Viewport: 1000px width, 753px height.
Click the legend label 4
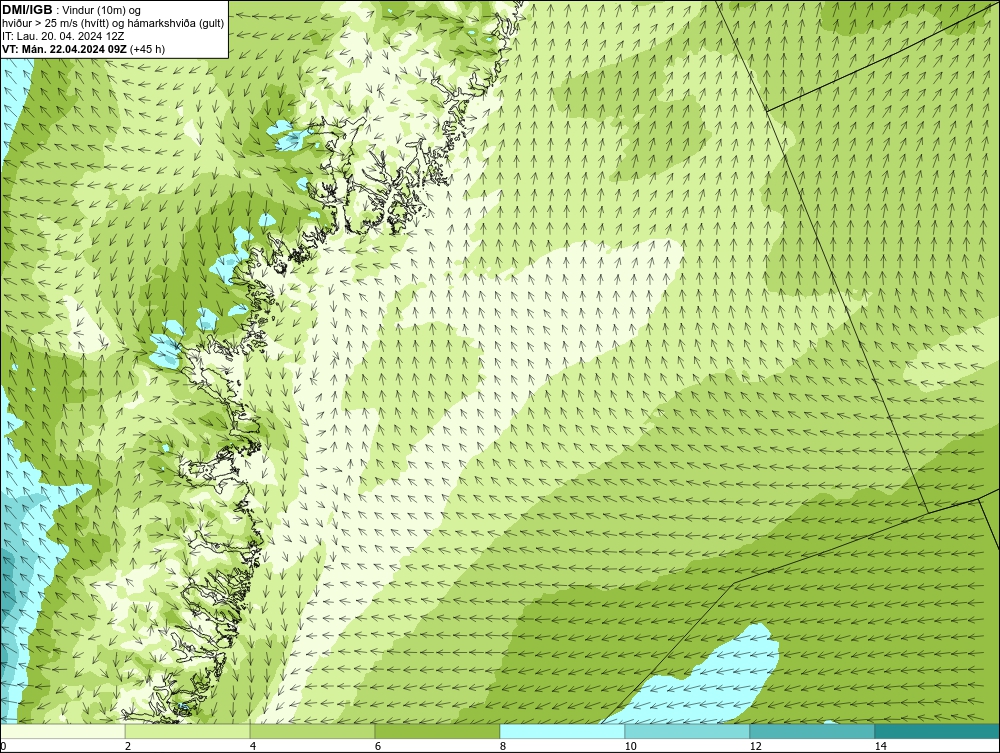(253, 746)
